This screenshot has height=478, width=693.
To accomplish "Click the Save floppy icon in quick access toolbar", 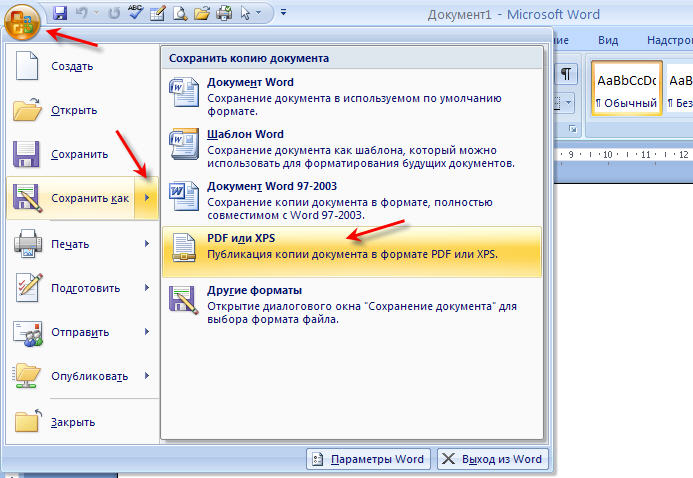I will point(60,13).
